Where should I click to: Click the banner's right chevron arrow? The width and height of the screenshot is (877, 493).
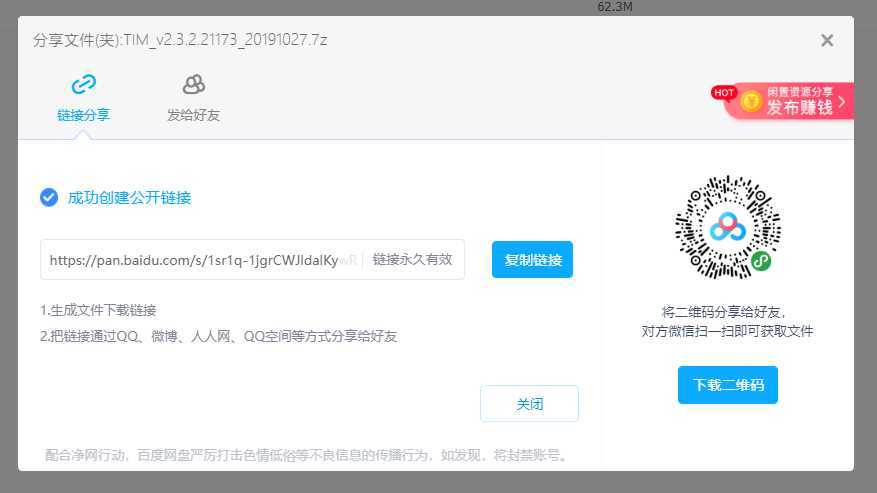coord(842,102)
